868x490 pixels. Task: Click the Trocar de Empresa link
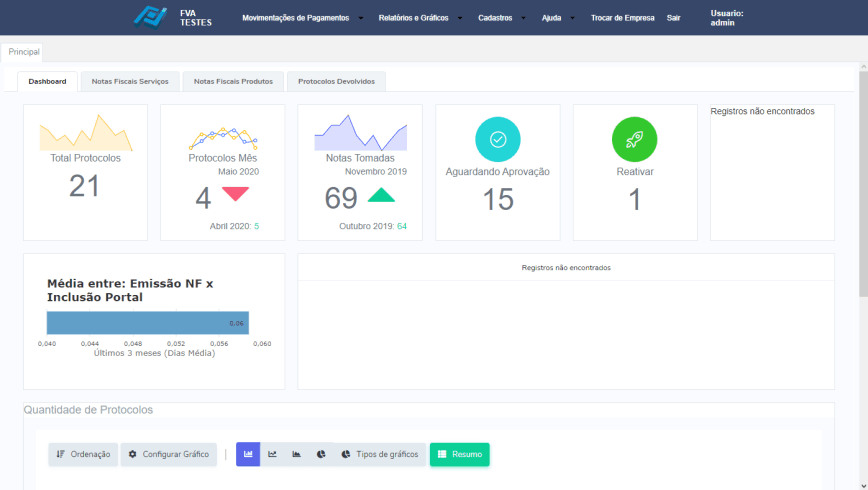point(622,18)
